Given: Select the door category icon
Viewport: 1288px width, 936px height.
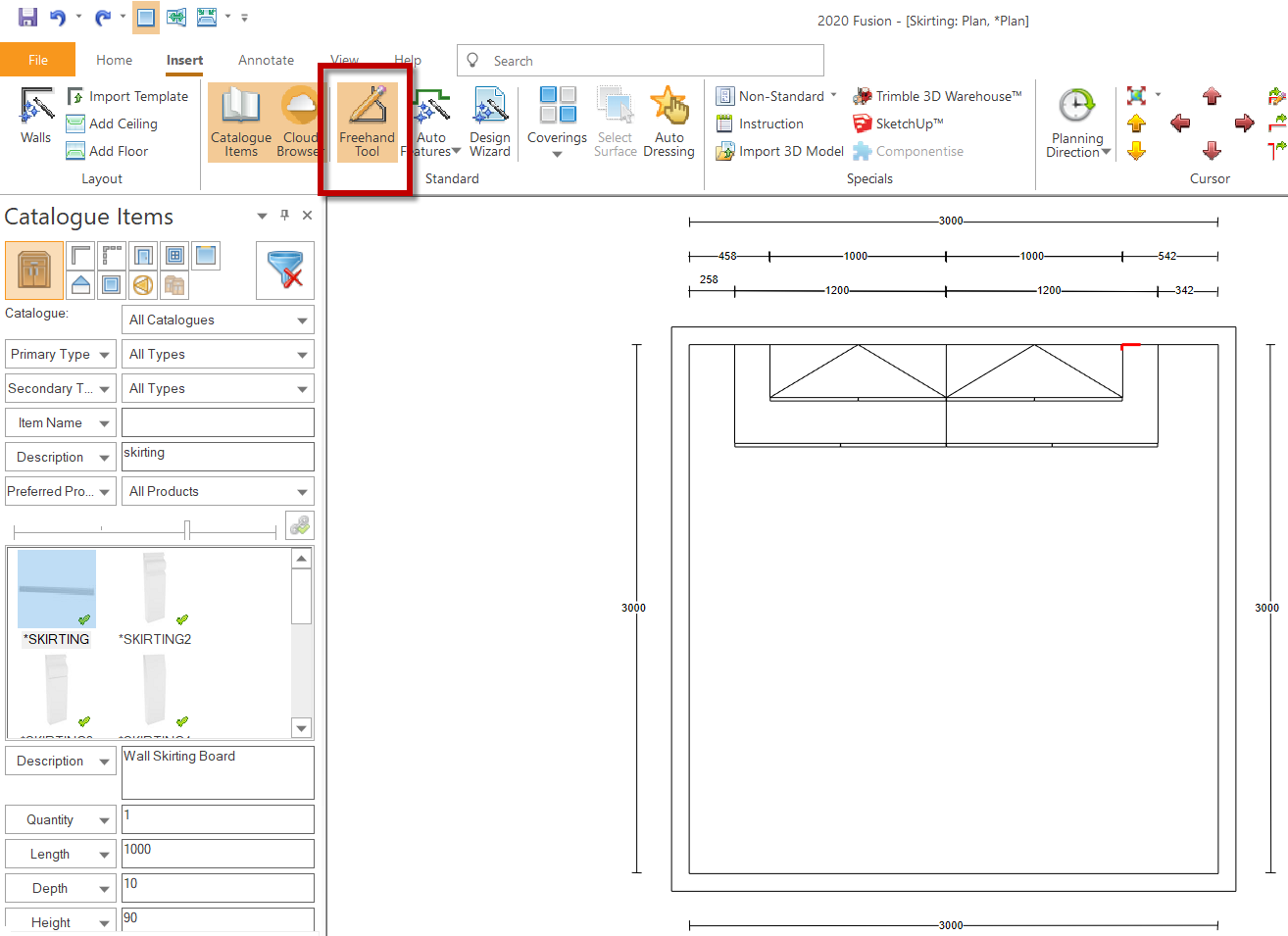Looking at the screenshot, I should click(x=143, y=256).
